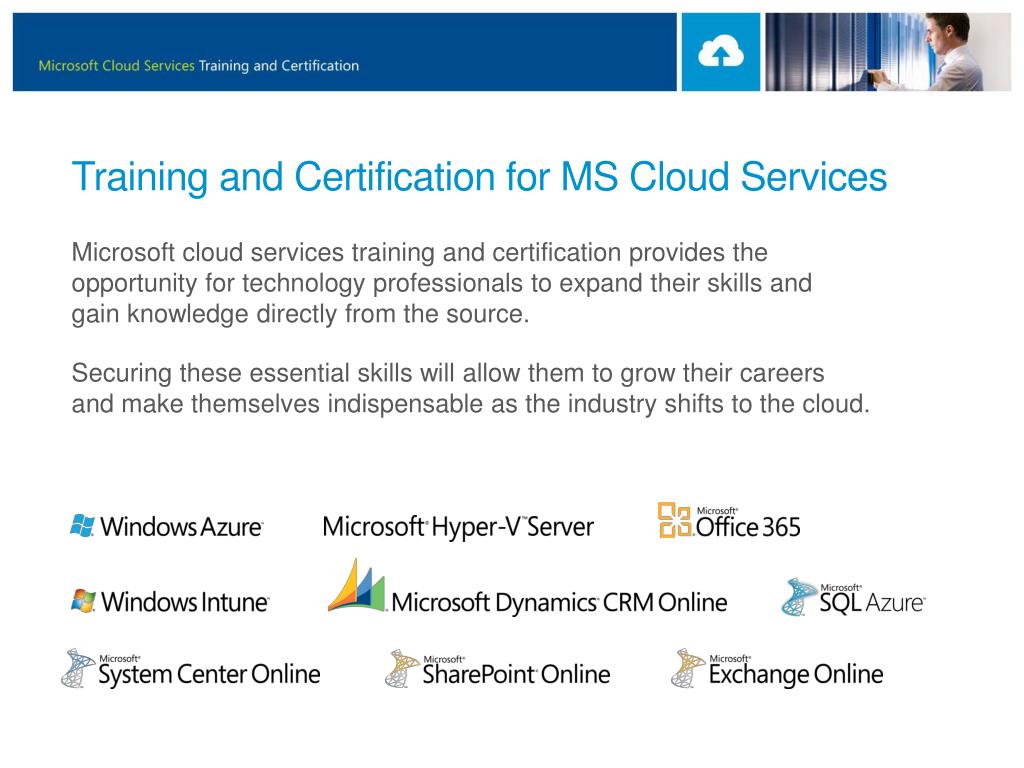Click paragraph starting 'Microsoft cloud services training'

coord(441,283)
